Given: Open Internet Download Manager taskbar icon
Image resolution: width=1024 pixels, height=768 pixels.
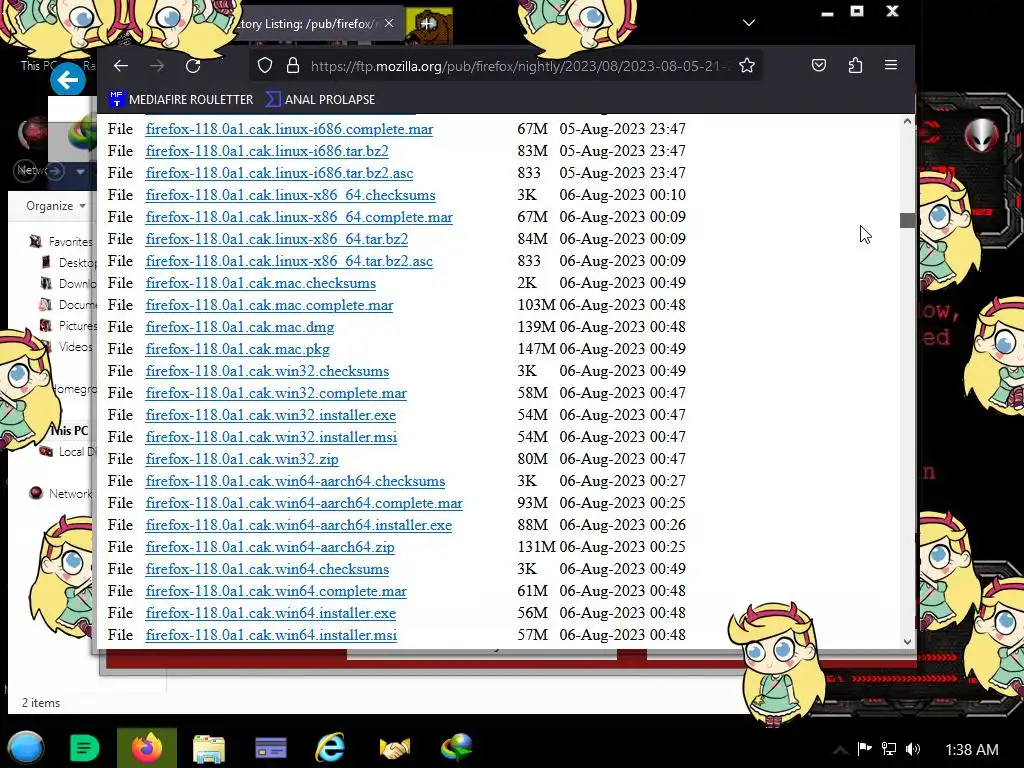Looking at the screenshot, I should [456, 748].
